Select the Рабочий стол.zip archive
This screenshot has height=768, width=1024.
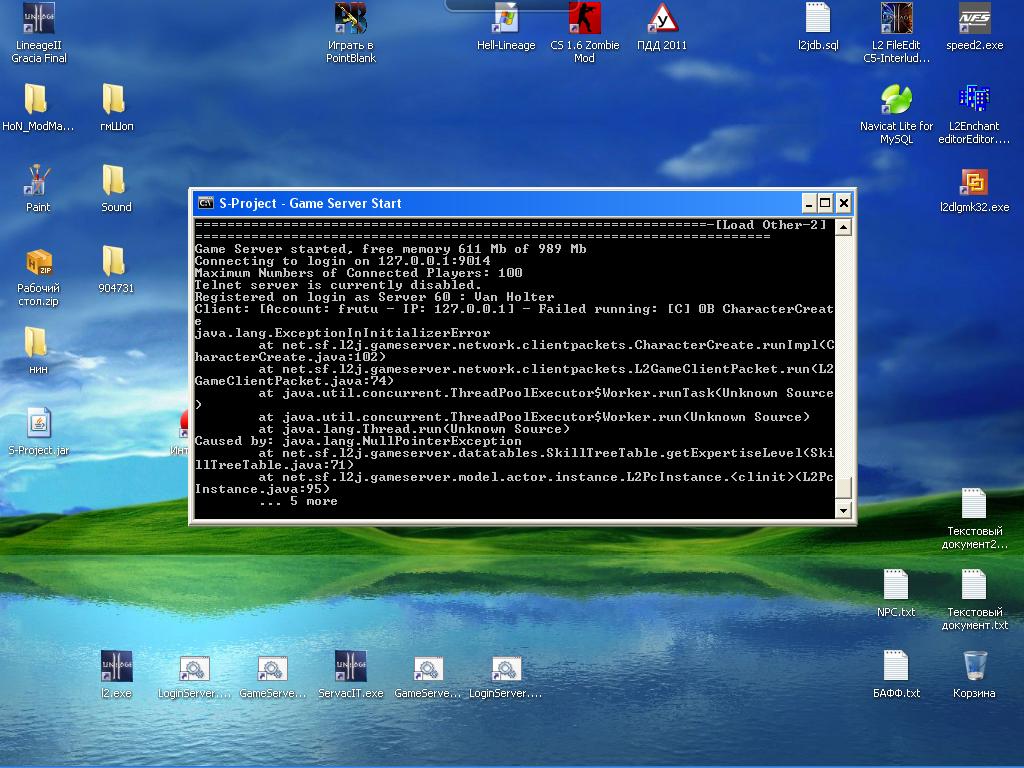[x=39, y=263]
